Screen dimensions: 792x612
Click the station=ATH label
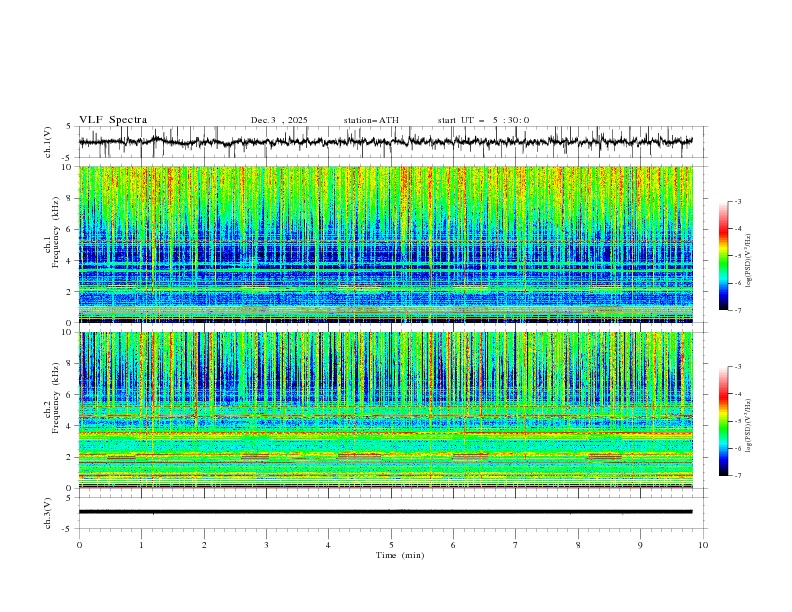pos(371,120)
